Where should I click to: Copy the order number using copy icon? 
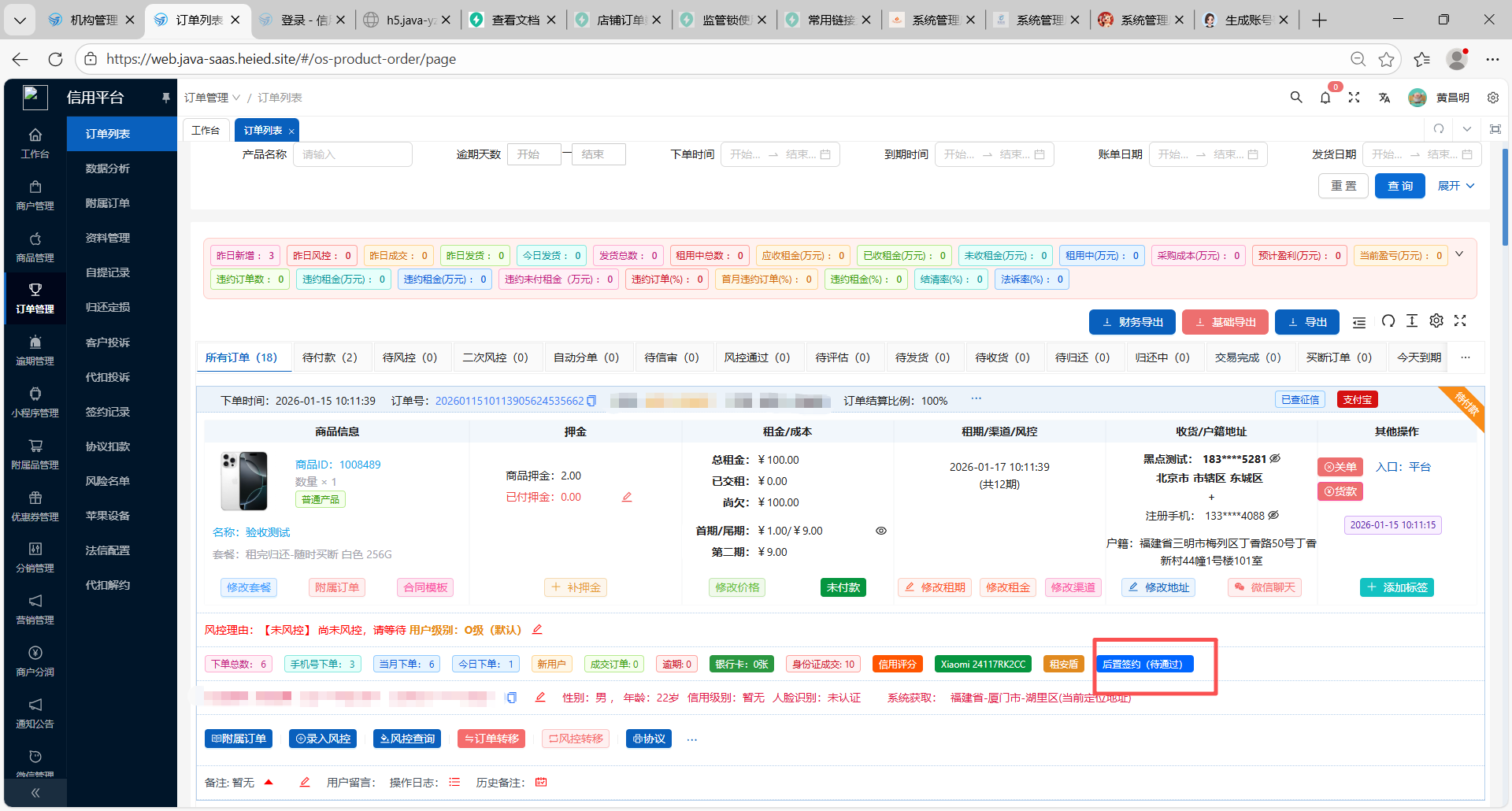tap(591, 401)
